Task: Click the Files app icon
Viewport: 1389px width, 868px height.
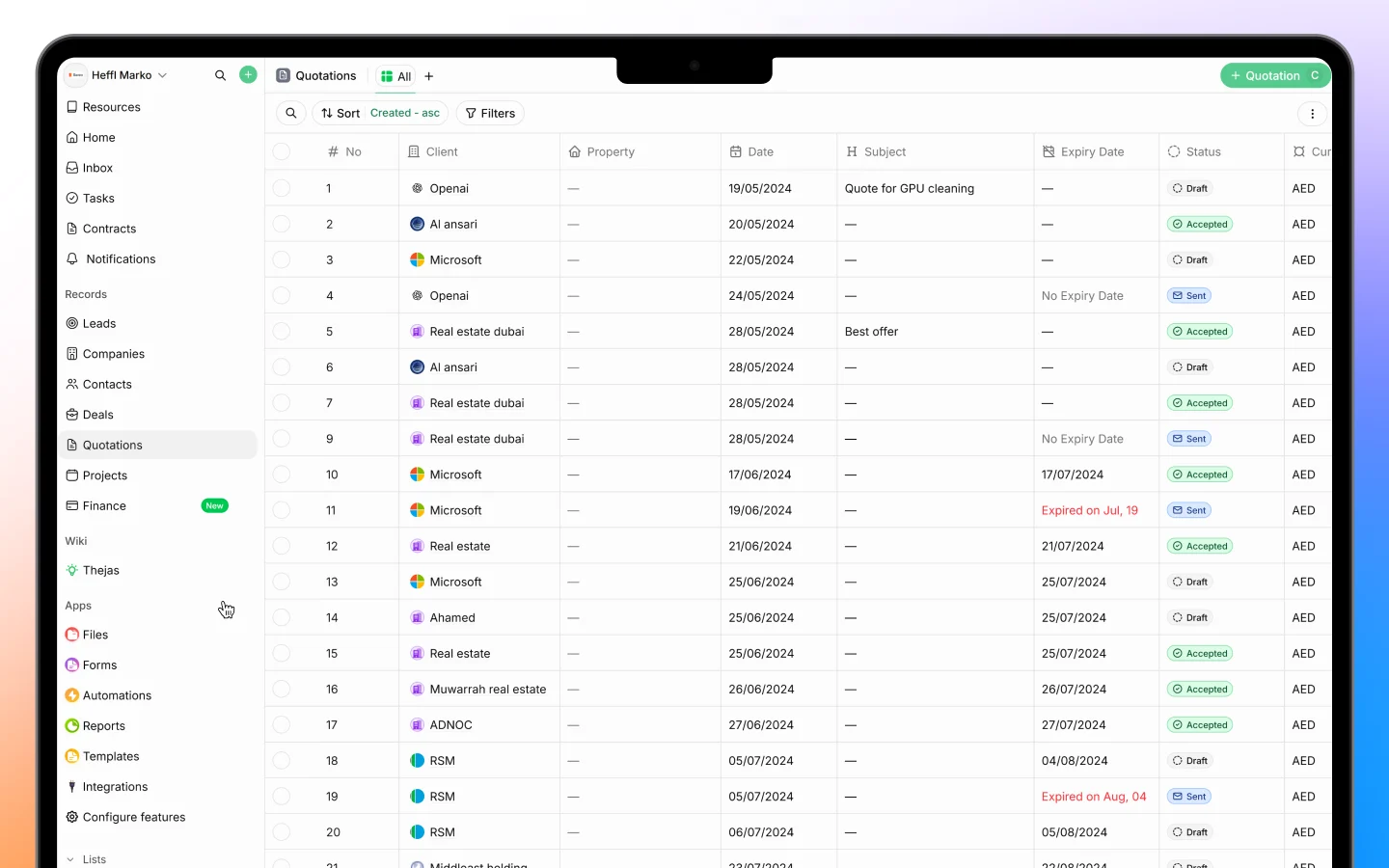Action: click(x=72, y=635)
